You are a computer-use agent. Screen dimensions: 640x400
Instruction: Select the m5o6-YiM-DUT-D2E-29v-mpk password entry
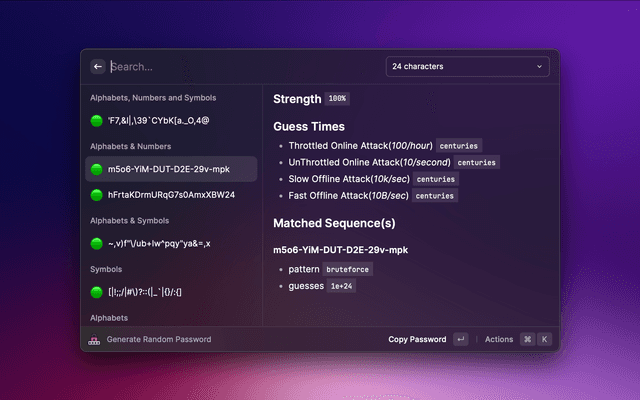[169, 170]
